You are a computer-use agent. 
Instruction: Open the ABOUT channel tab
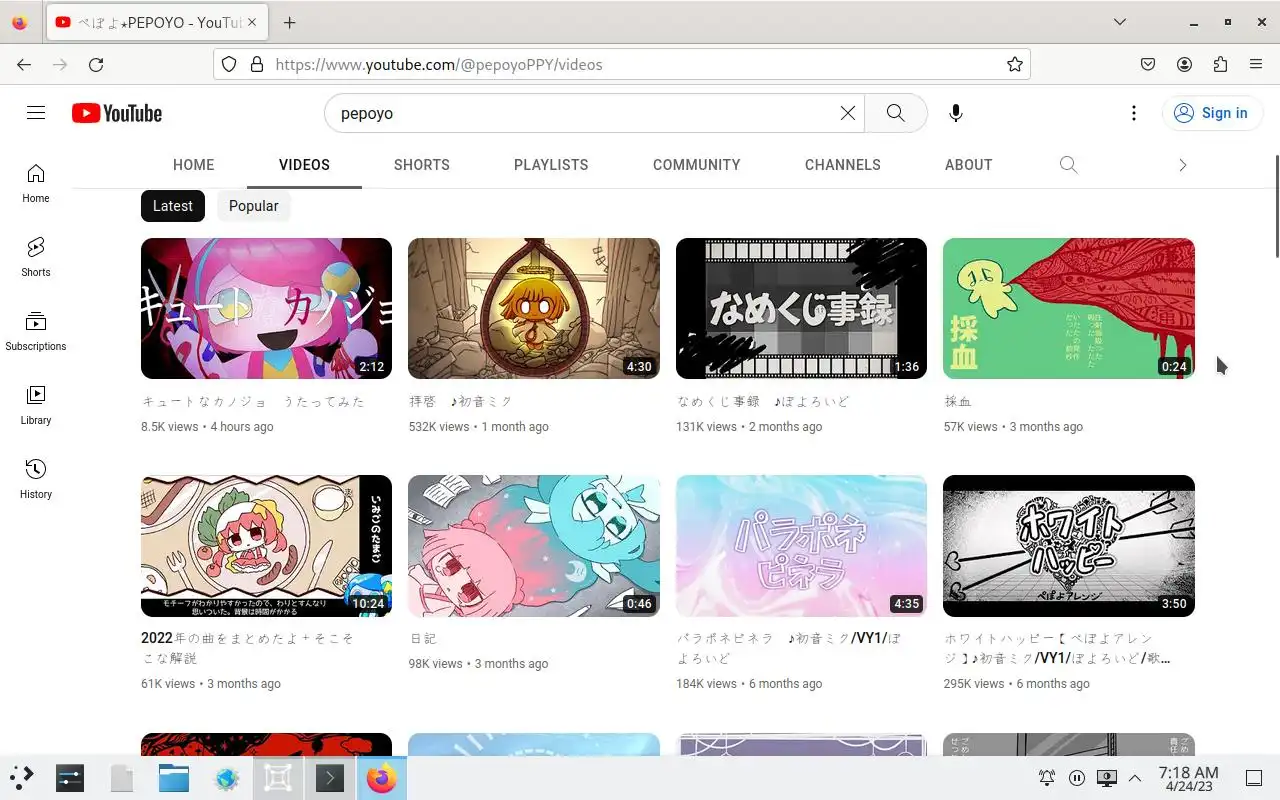pos(968,165)
